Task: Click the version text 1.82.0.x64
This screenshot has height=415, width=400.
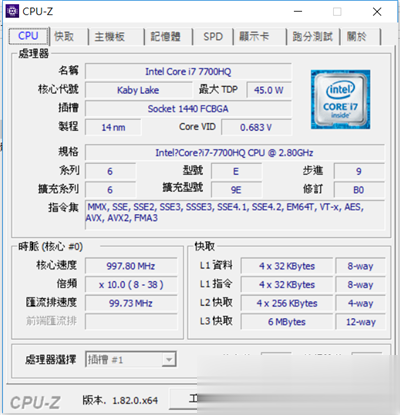Action: pos(135,400)
